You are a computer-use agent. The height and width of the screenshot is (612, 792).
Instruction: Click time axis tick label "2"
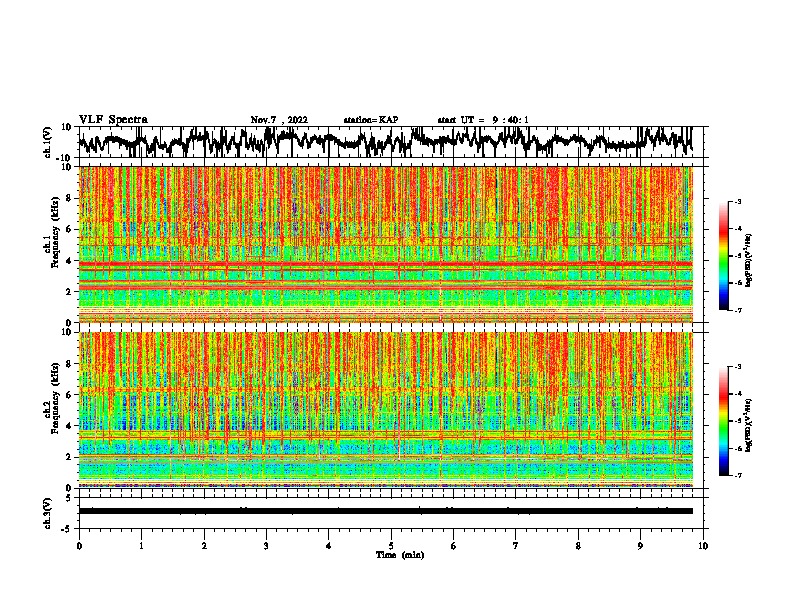tap(204, 546)
